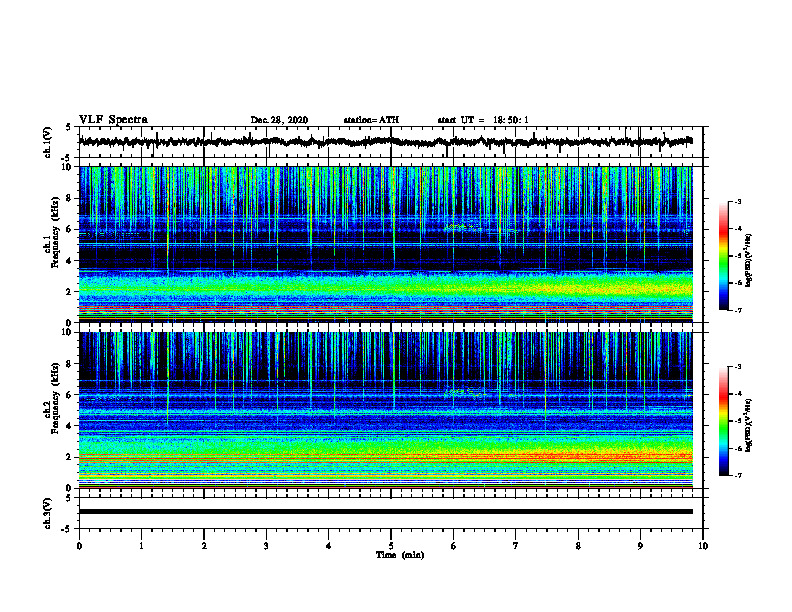Click the "-3" label on ch.2 color scale
The image size is (792, 612).
tap(737, 367)
